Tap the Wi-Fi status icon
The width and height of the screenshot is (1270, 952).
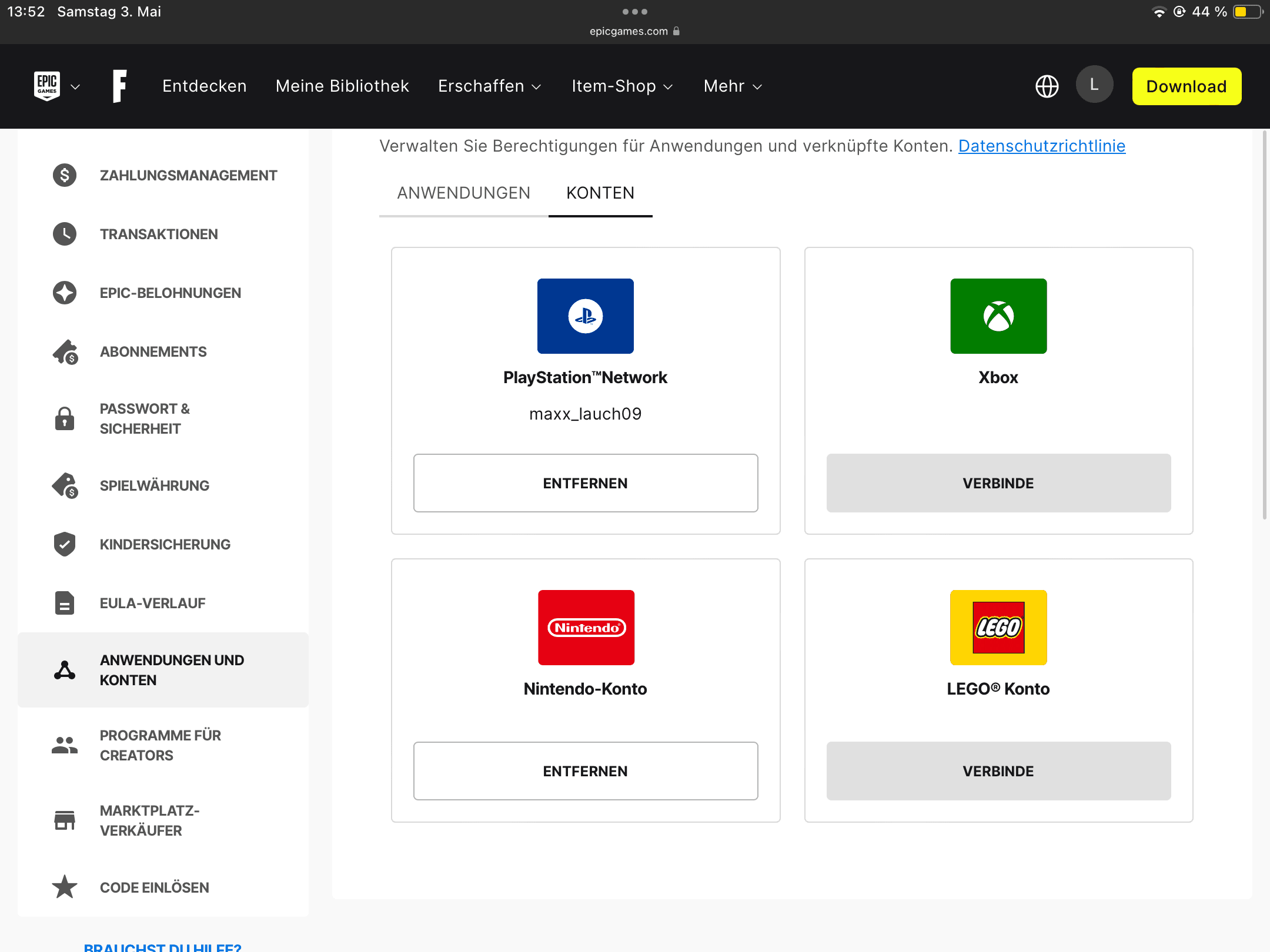(x=1159, y=12)
